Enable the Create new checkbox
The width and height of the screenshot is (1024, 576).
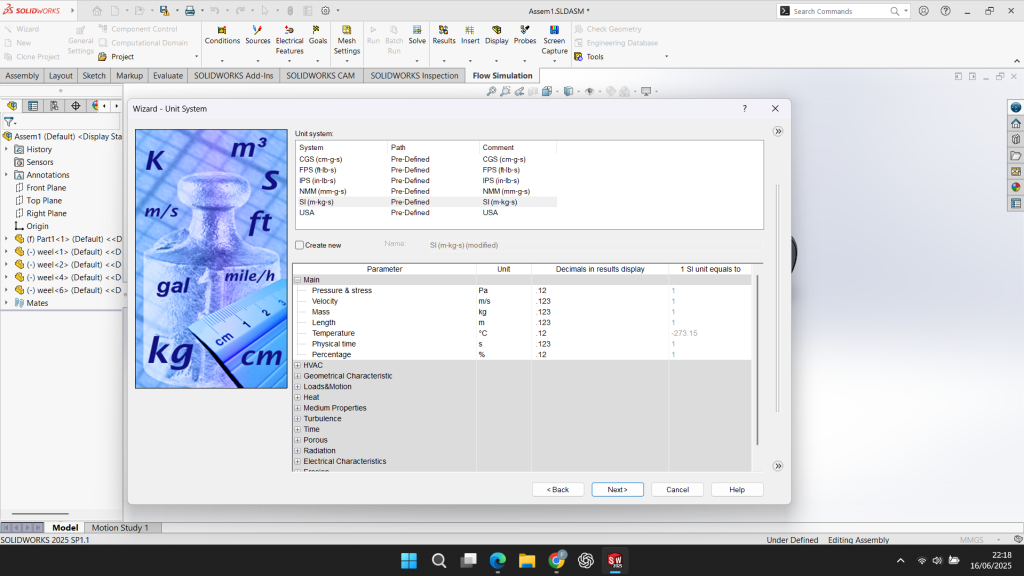coord(300,245)
